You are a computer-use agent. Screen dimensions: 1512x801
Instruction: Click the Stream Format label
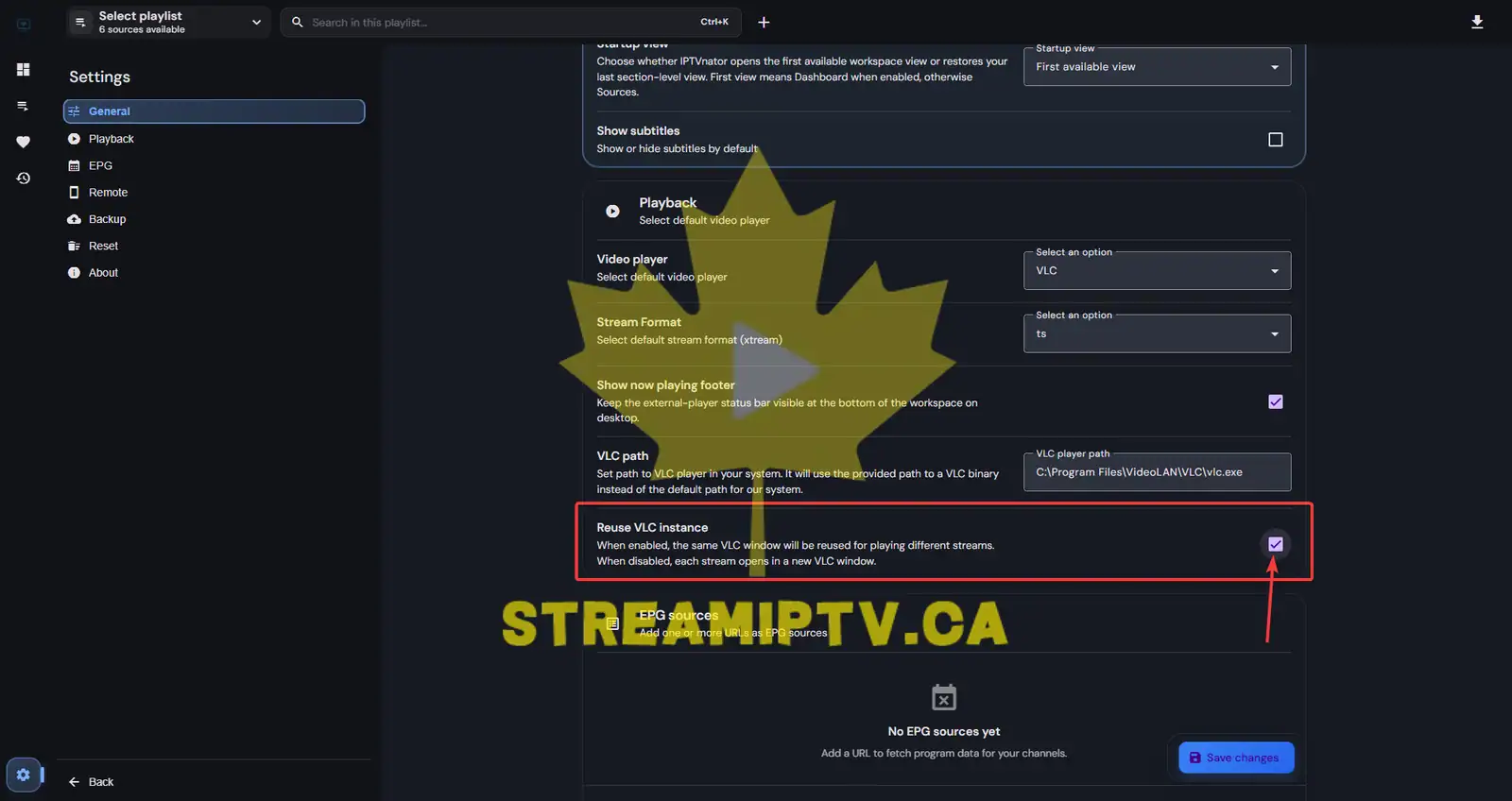click(x=639, y=322)
